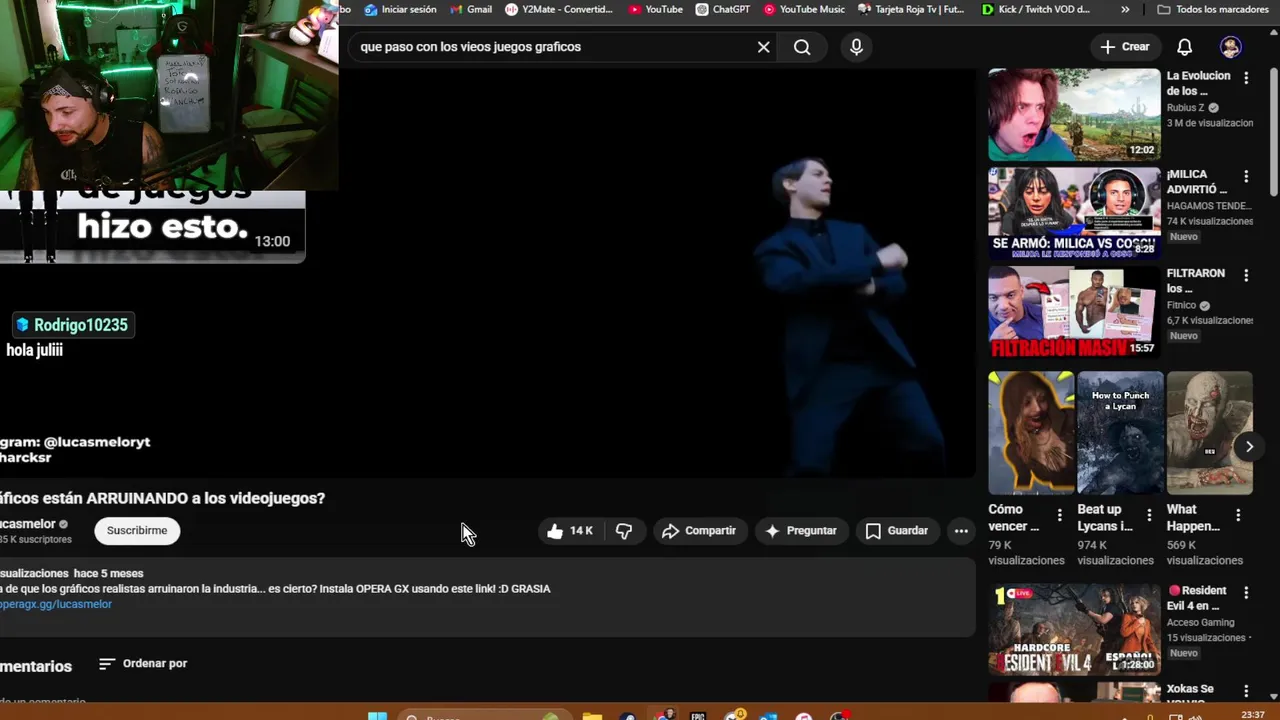Screen dimensions: 1280x720
Task: Click the Preguntar button
Action: pyautogui.click(x=800, y=531)
